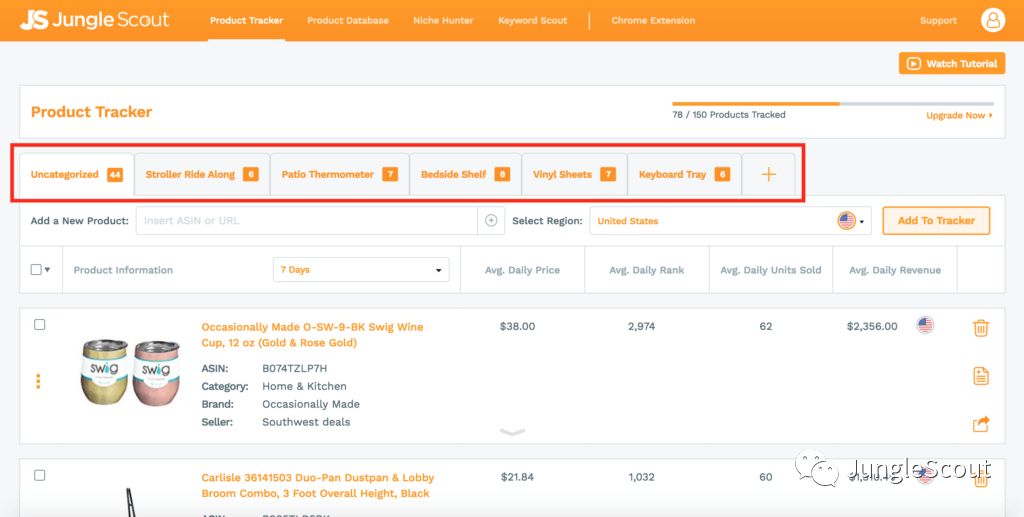Click the three-dot drag handle on Swig row
This screenshot has width=1024, height=517.
click(x=38, y=381)
